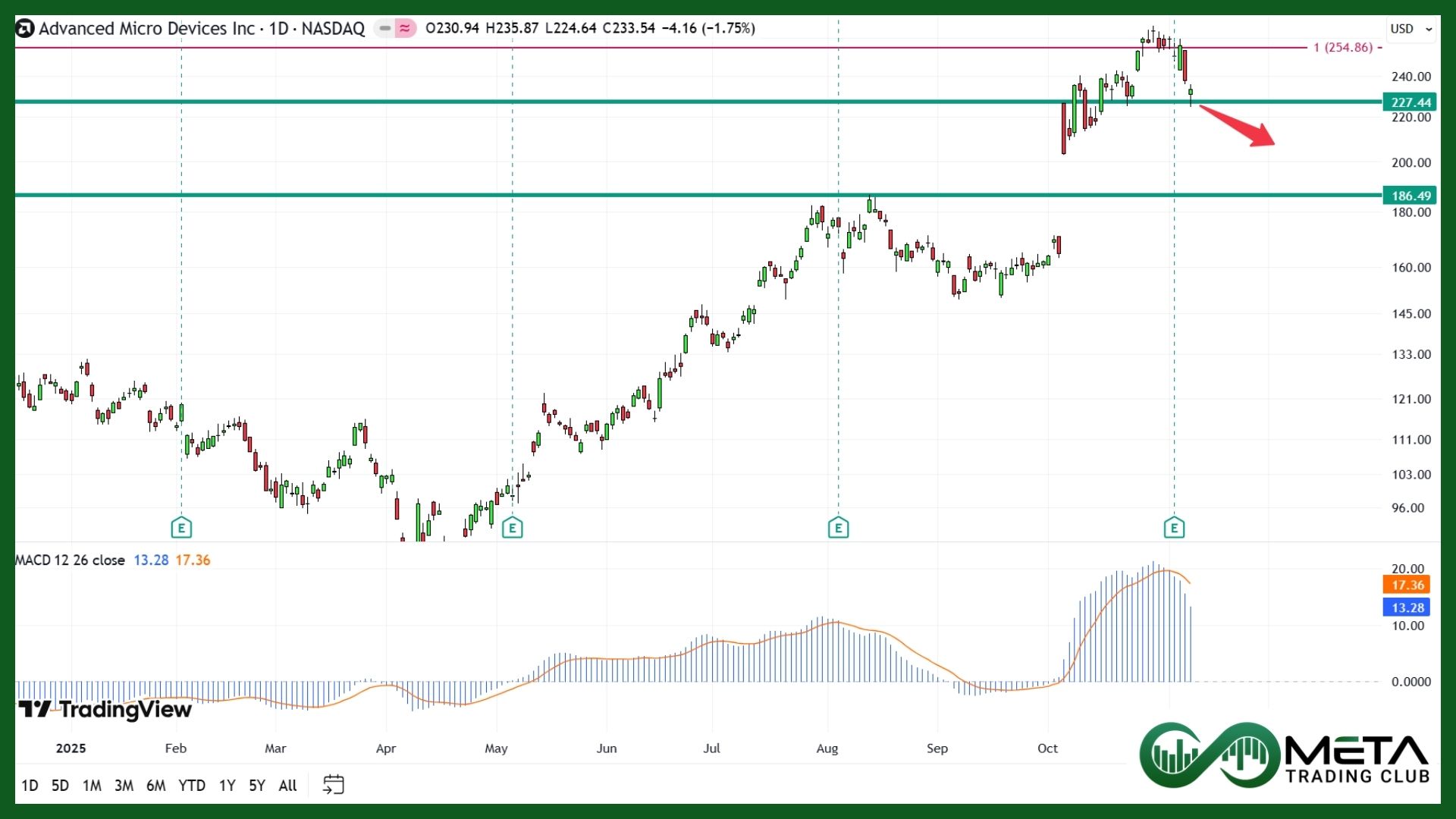Click the MACD 12 26 close label

point(68,560)
